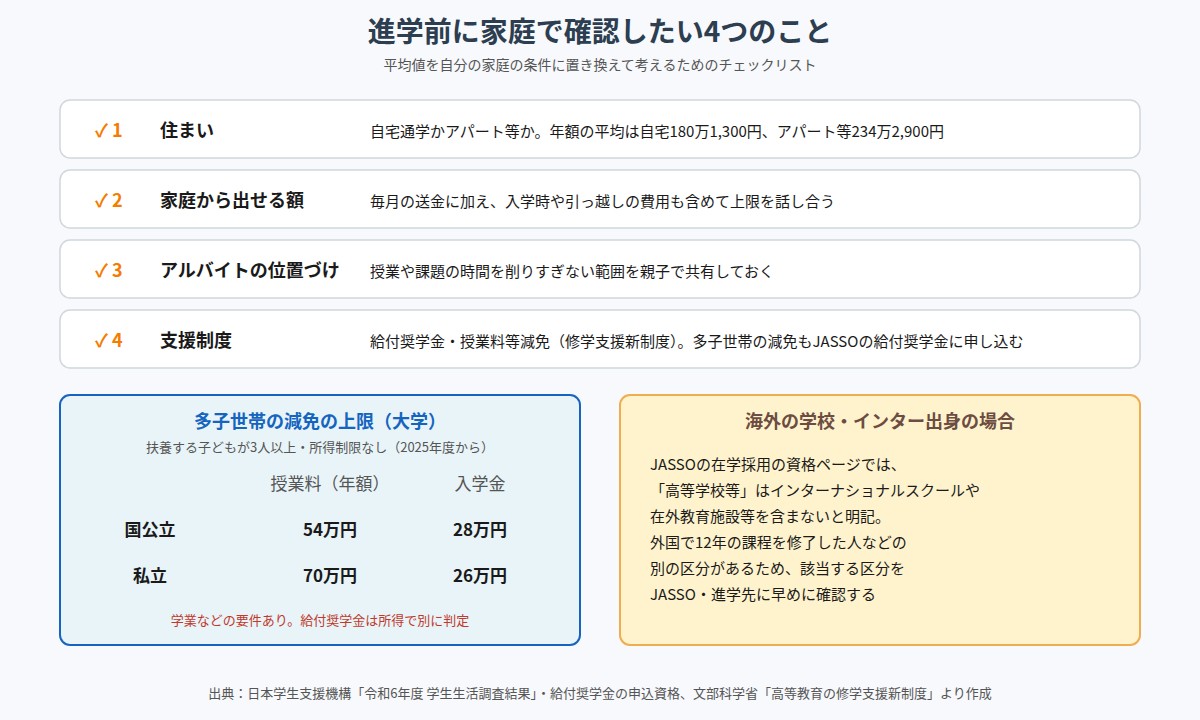Screen dimensions: 1200x720
Task: Click the 自宅通学かアパート等か description
Action: point(657,131)
